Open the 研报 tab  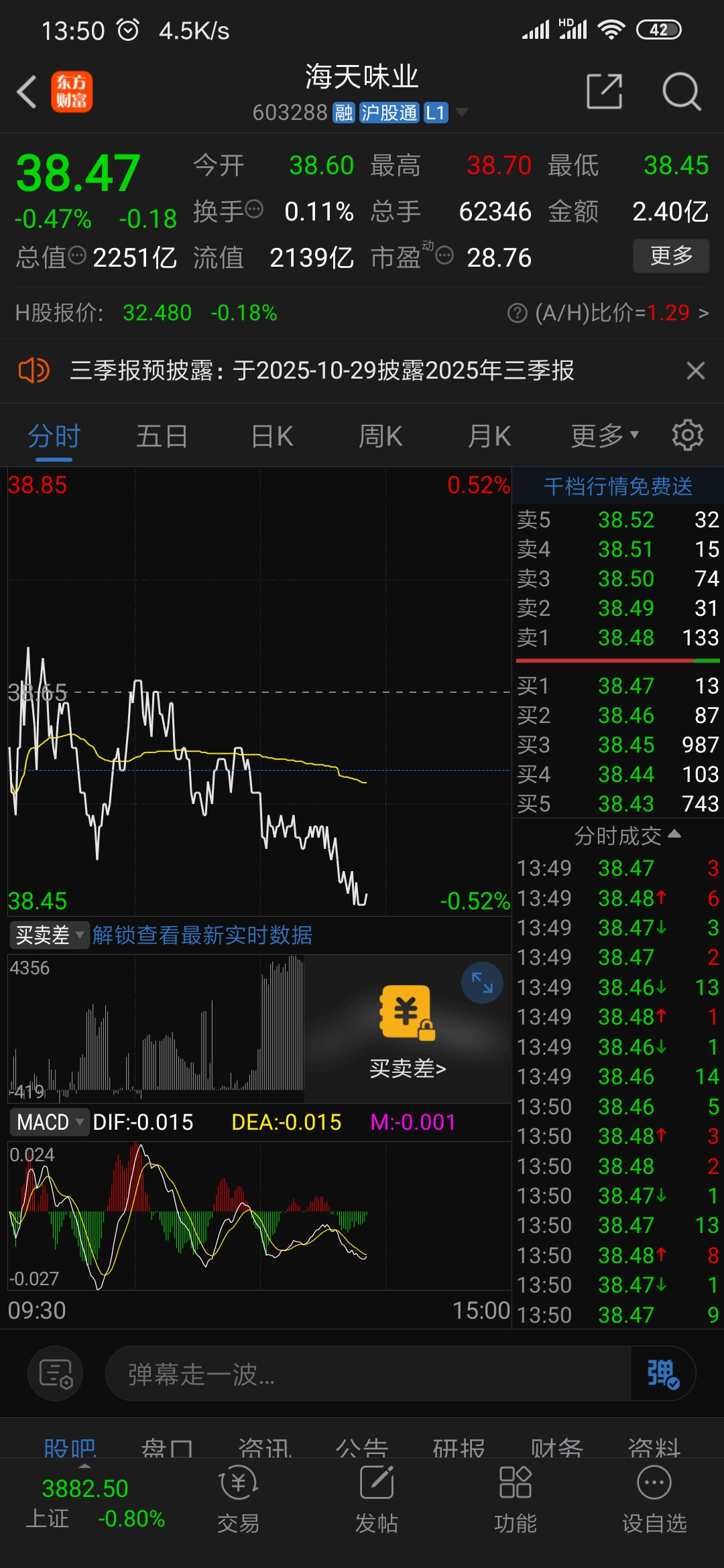[x=459, y=1447]
